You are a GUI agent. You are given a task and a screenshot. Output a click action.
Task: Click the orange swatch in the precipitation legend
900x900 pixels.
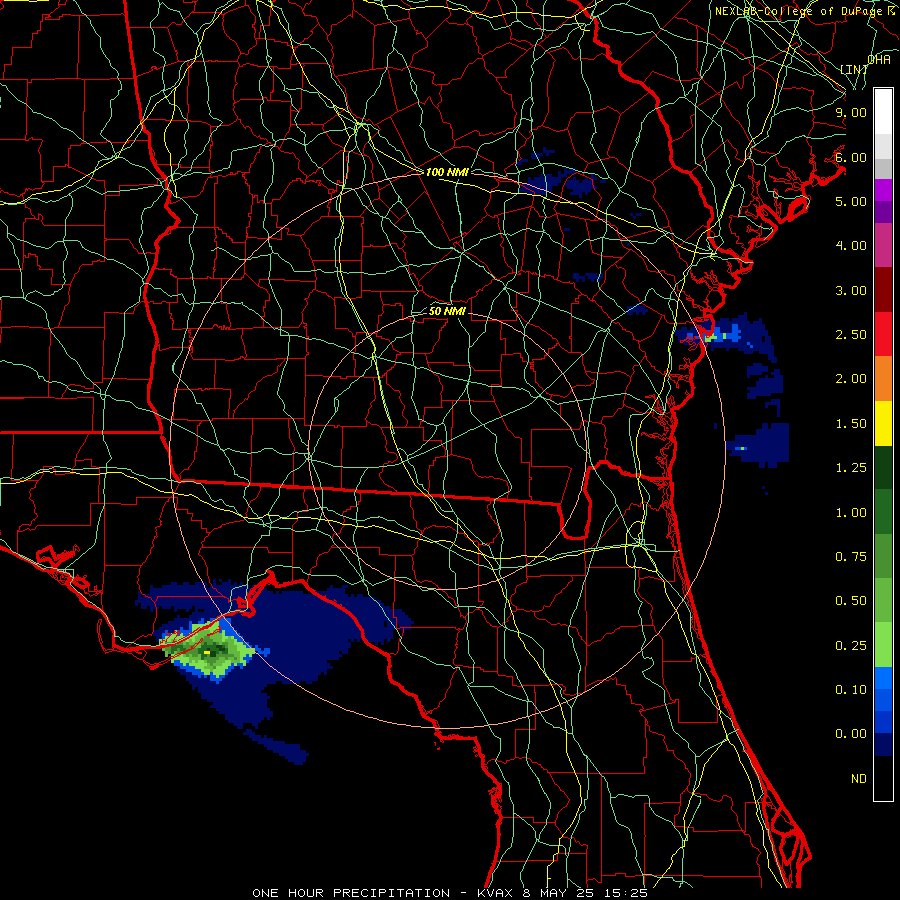[883, 379]
